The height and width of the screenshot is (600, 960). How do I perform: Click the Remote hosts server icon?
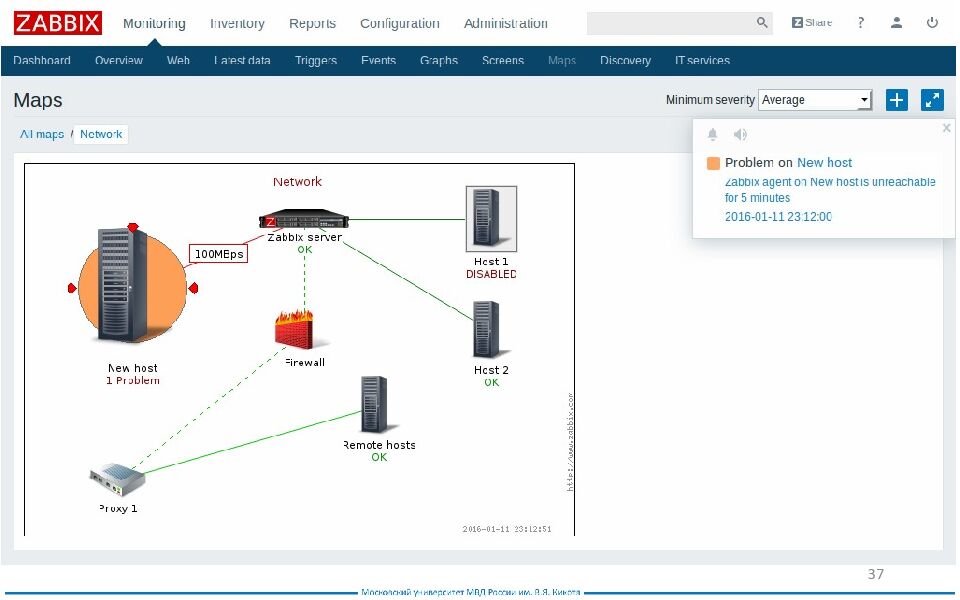[373, 406]
